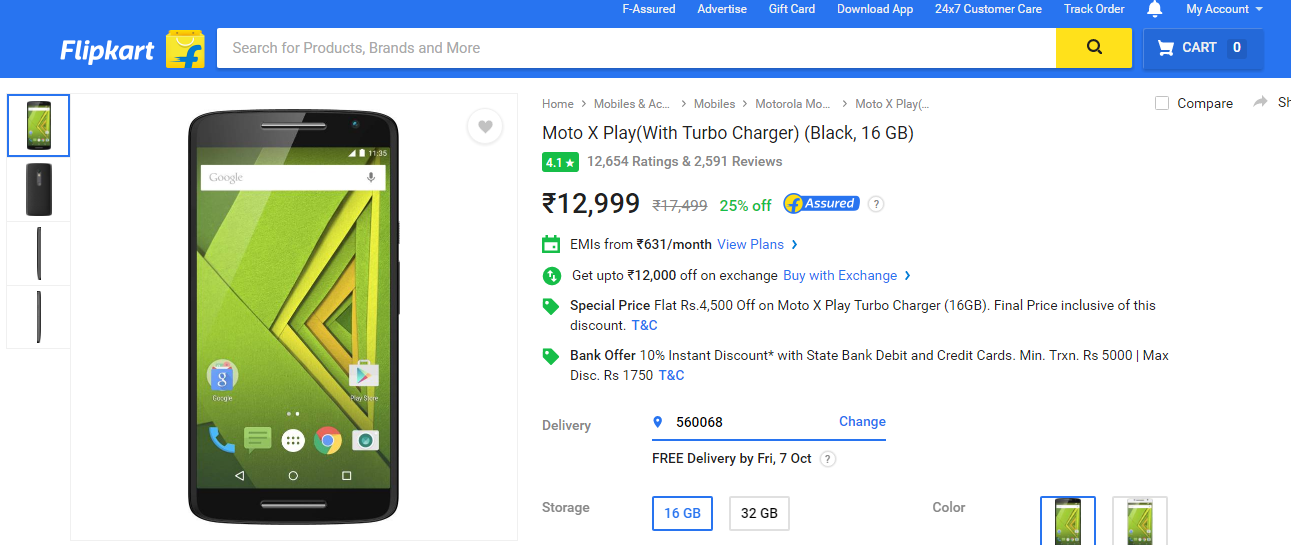Click the green exchange arrows icon

(x=551, y=275)
